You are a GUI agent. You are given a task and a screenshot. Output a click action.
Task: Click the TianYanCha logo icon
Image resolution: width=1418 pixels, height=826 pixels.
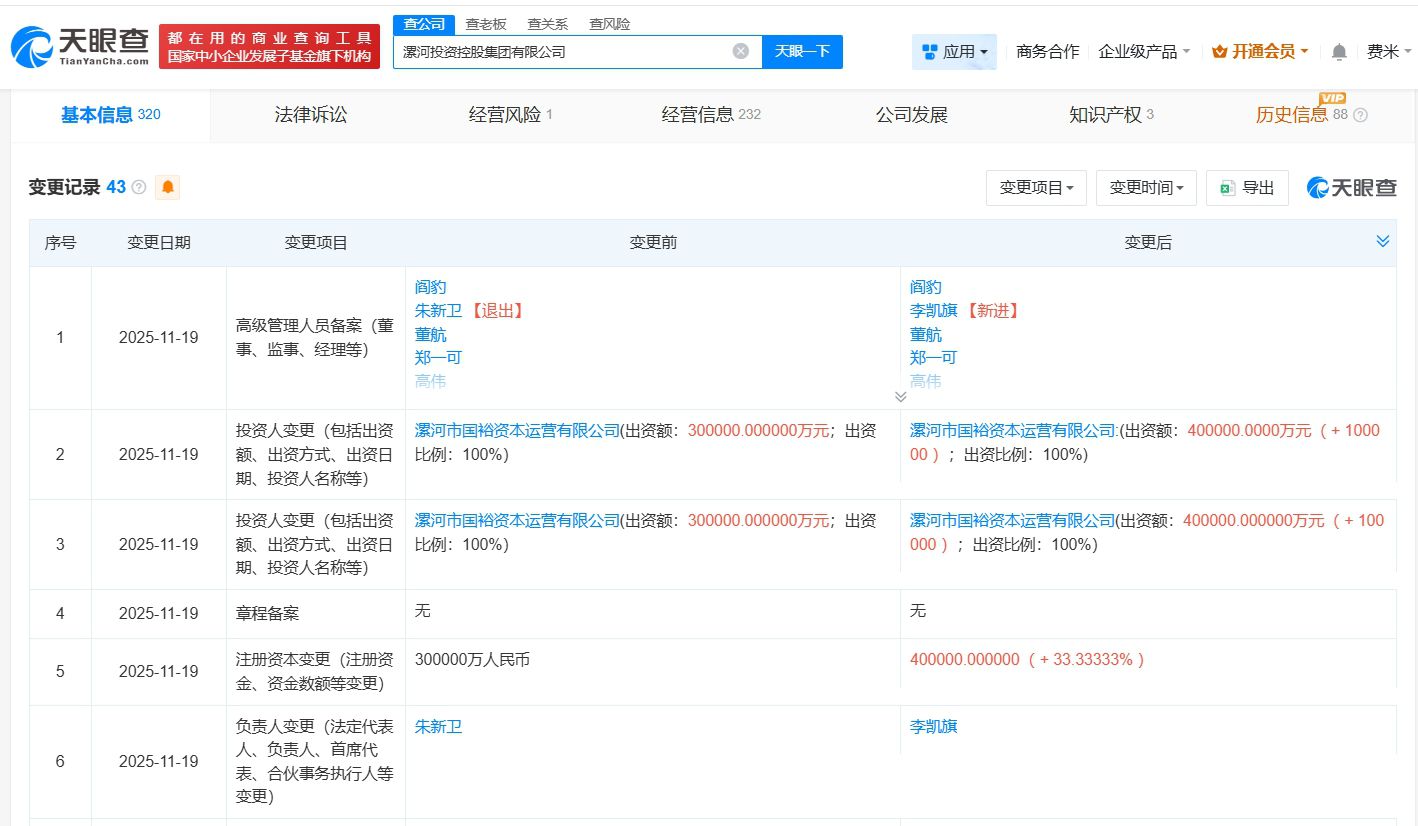(x=32, y=46)
